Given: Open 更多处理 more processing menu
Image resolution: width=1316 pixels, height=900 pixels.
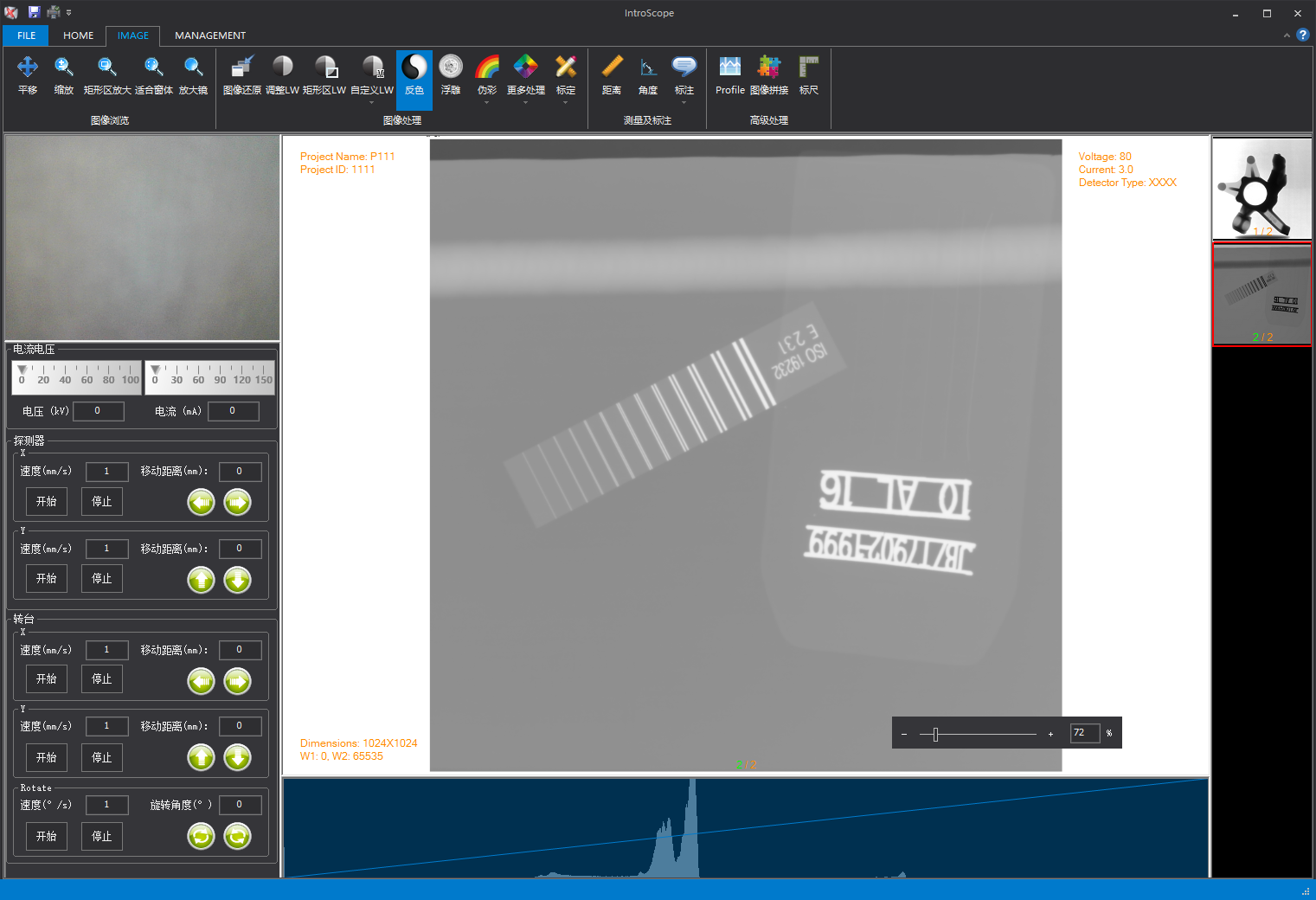Looking at the screenshot, I should pyautogui.click(x=526, y=75).
